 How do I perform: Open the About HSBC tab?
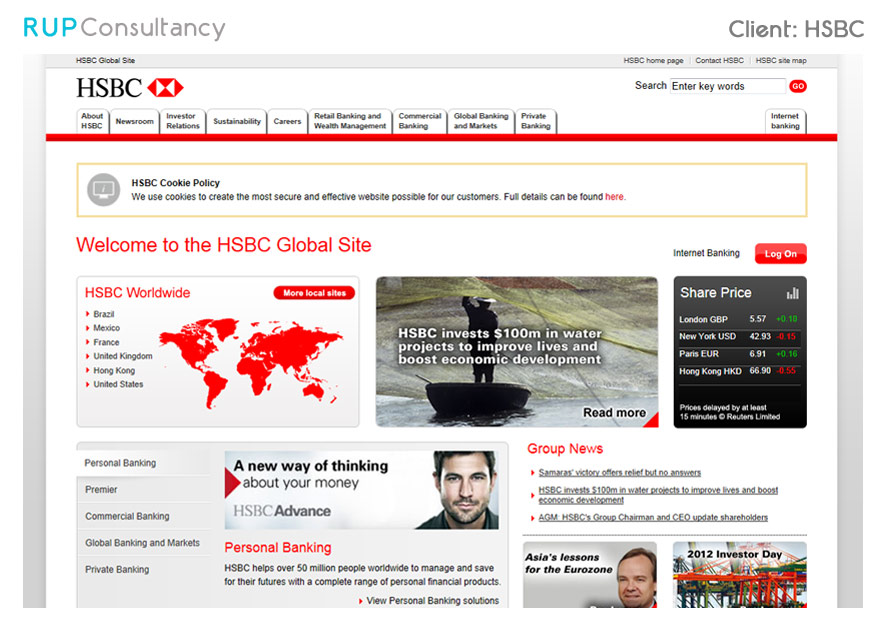coord(92,121)
